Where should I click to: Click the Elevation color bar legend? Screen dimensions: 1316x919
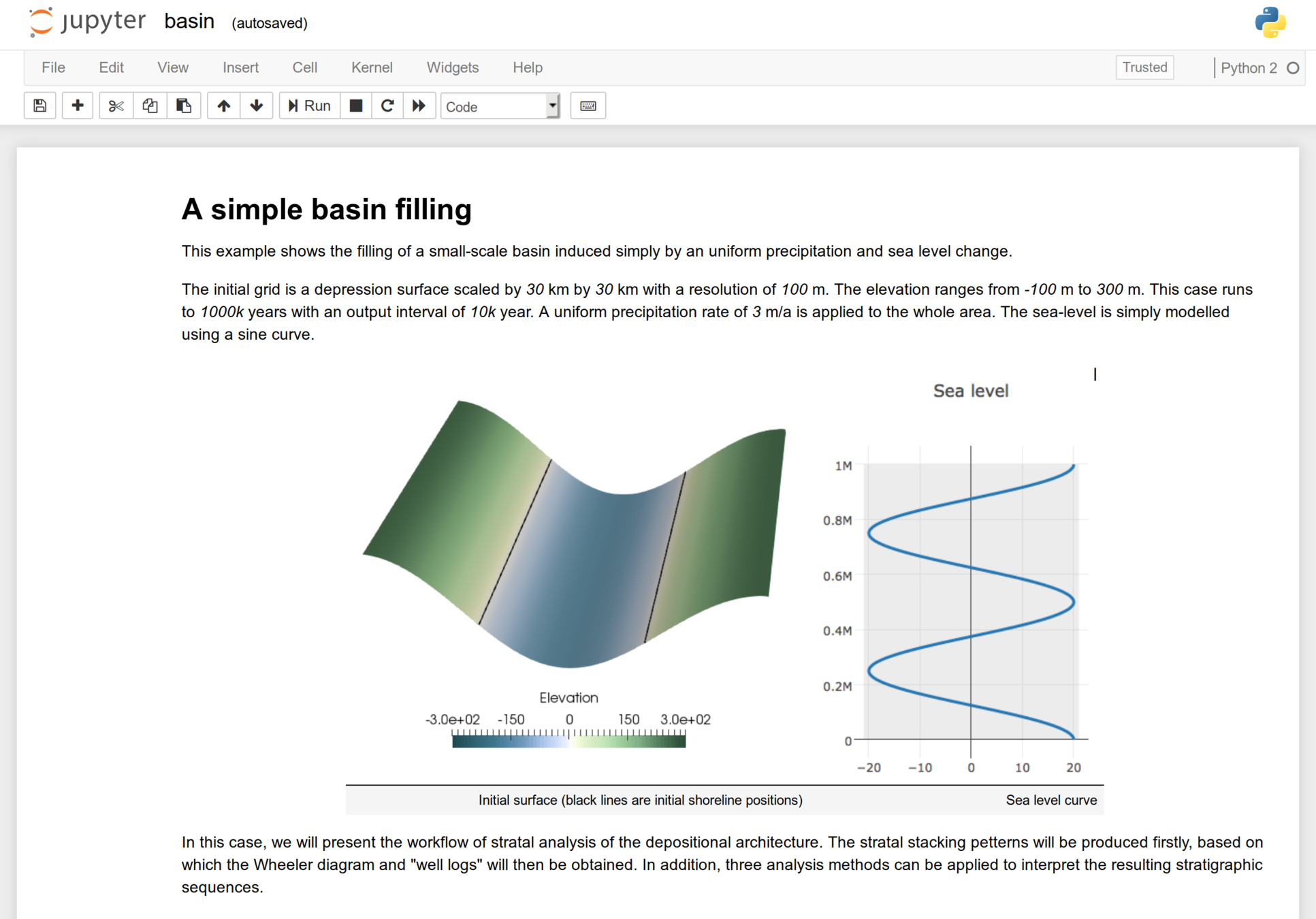click(x=568, y=739)
